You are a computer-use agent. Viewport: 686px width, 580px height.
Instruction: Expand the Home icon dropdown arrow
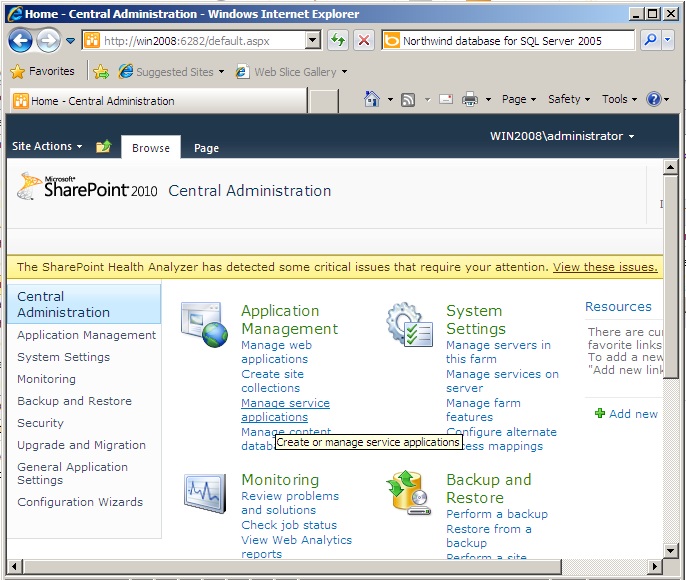390,100
